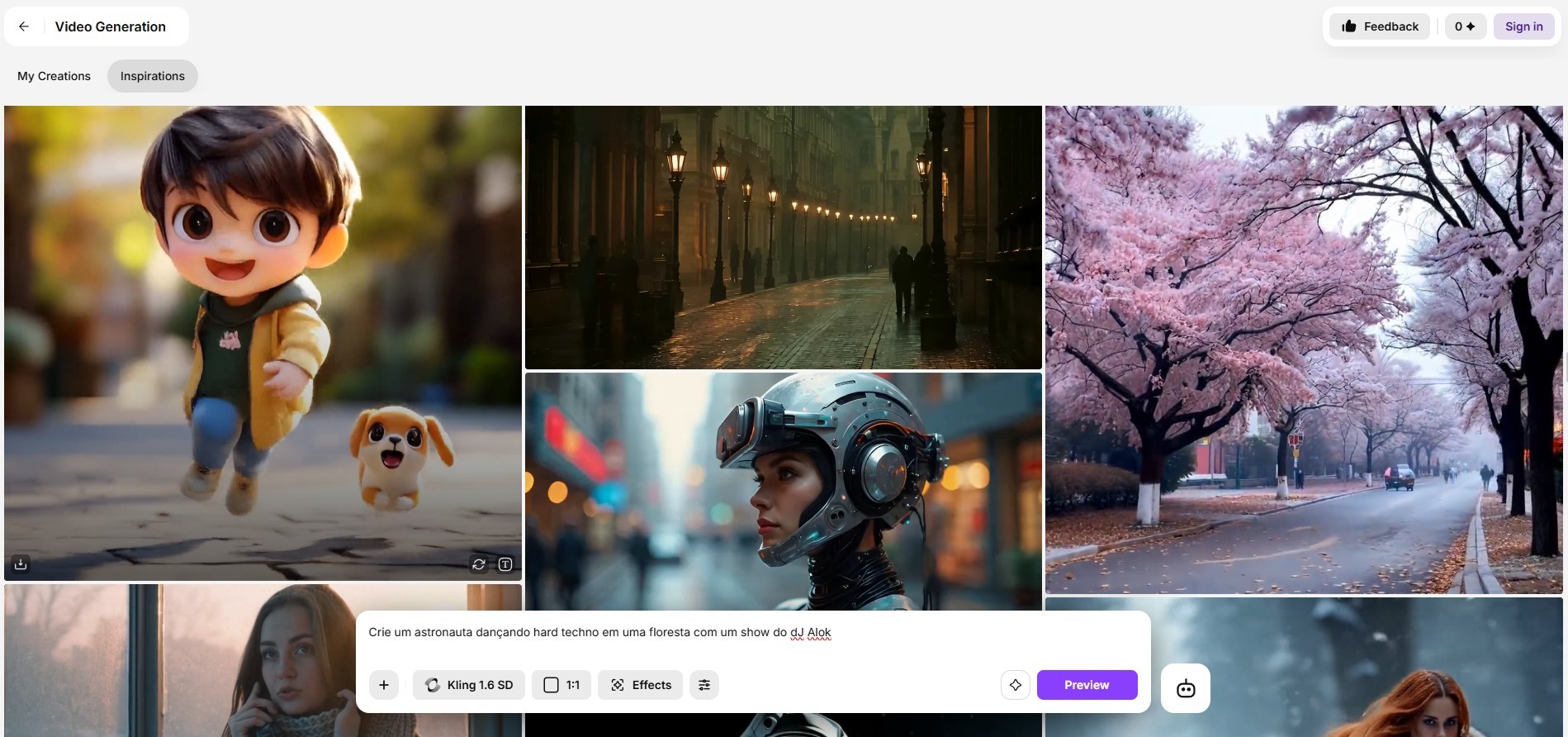Open the advanced settings sliders icon
The image size is (1568, 737).
704,685
